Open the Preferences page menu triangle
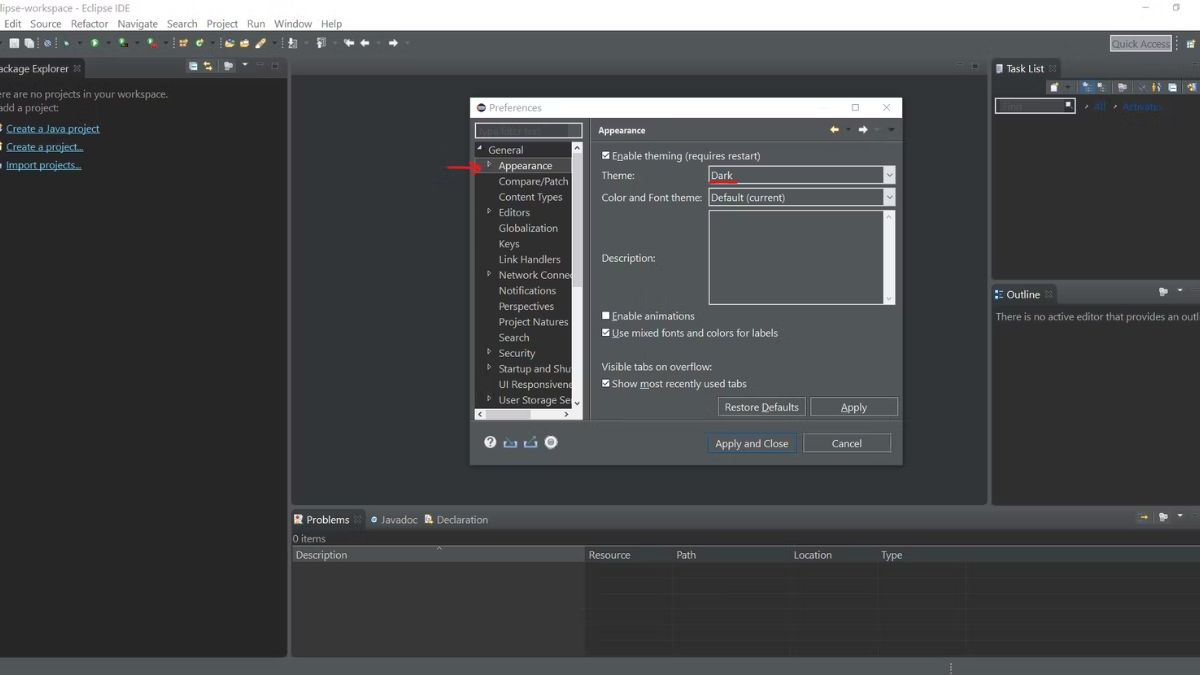Viewport: 1200px width, 675px height. [891, 130]
